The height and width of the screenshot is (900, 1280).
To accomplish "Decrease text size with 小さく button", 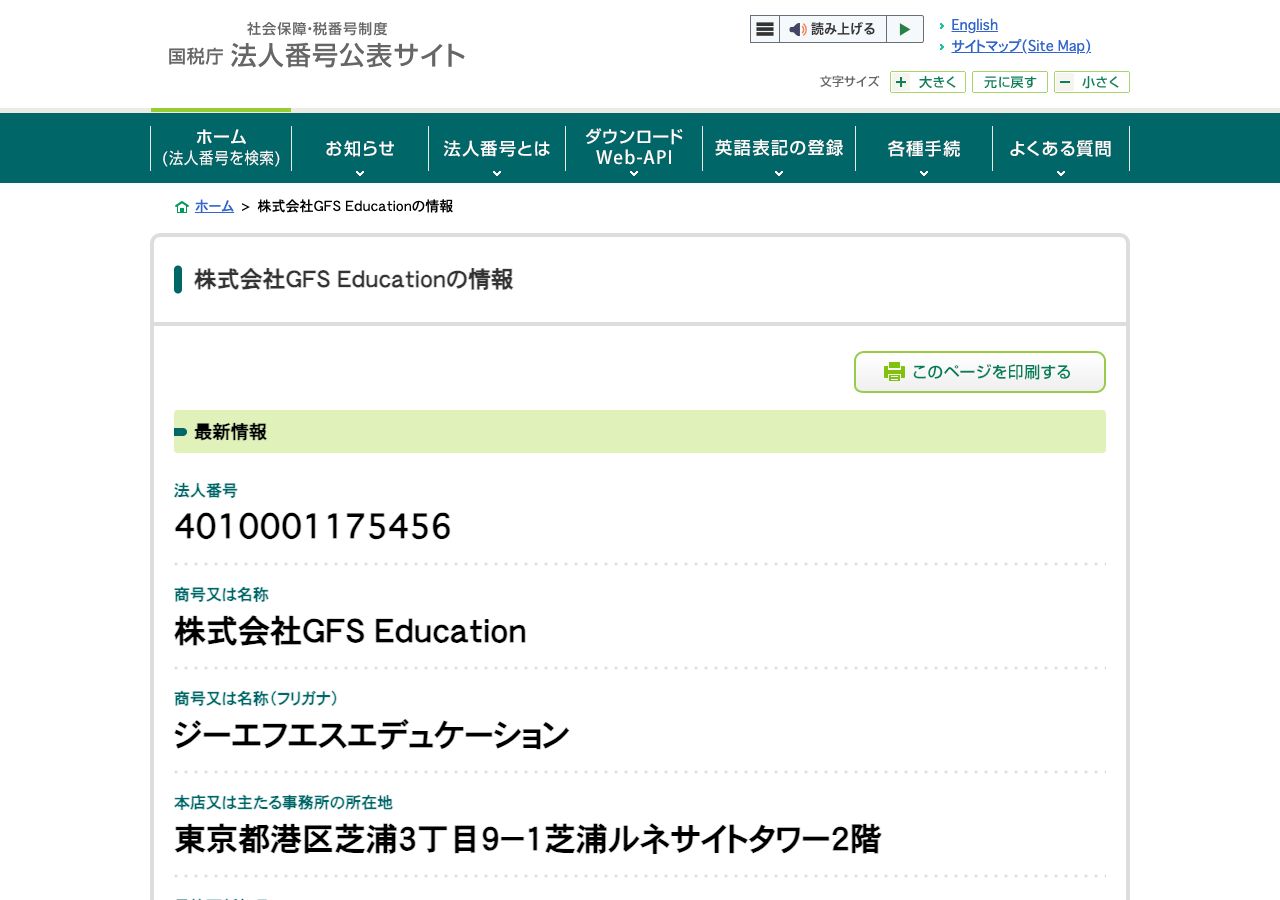I will [1092, 82].
